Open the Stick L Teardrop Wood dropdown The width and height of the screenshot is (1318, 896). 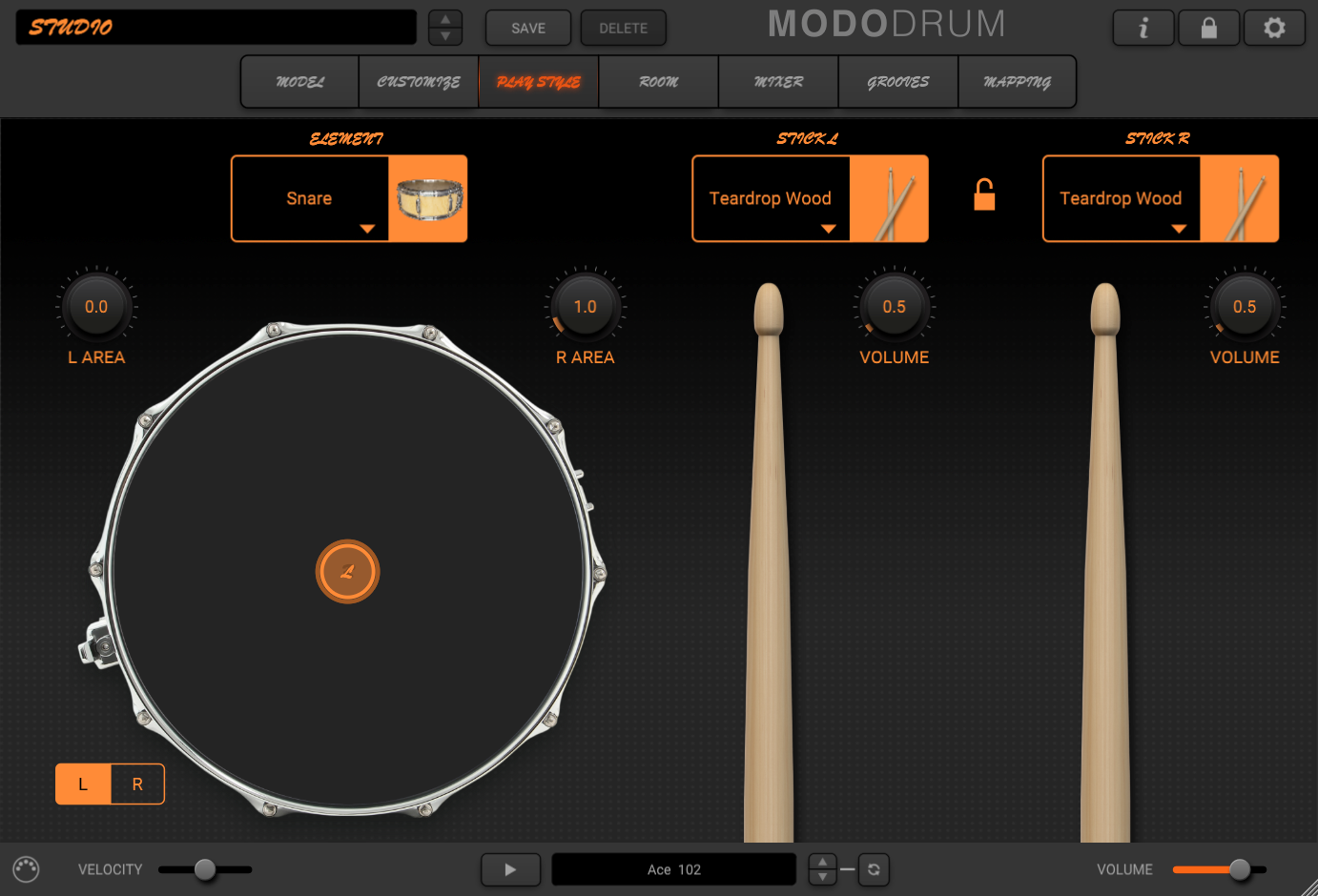(771, 198)
